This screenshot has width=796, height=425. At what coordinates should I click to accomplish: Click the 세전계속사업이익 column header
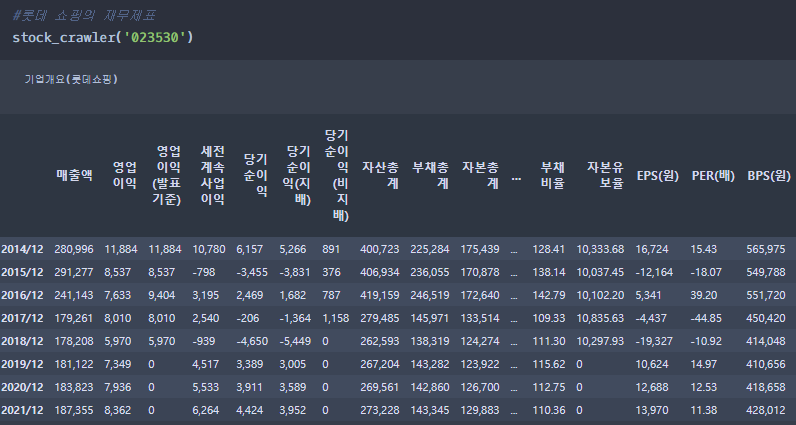point(212,176)
